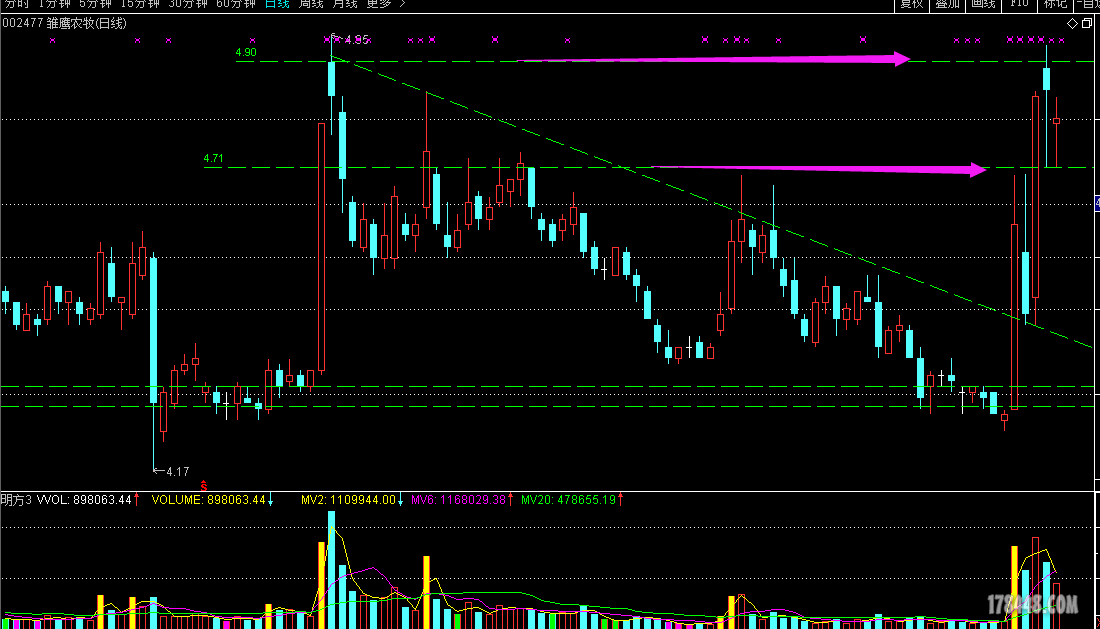Click the green MV20: 478655.19 label
The width and height of the screenshot is (1100, 629).
568,500
